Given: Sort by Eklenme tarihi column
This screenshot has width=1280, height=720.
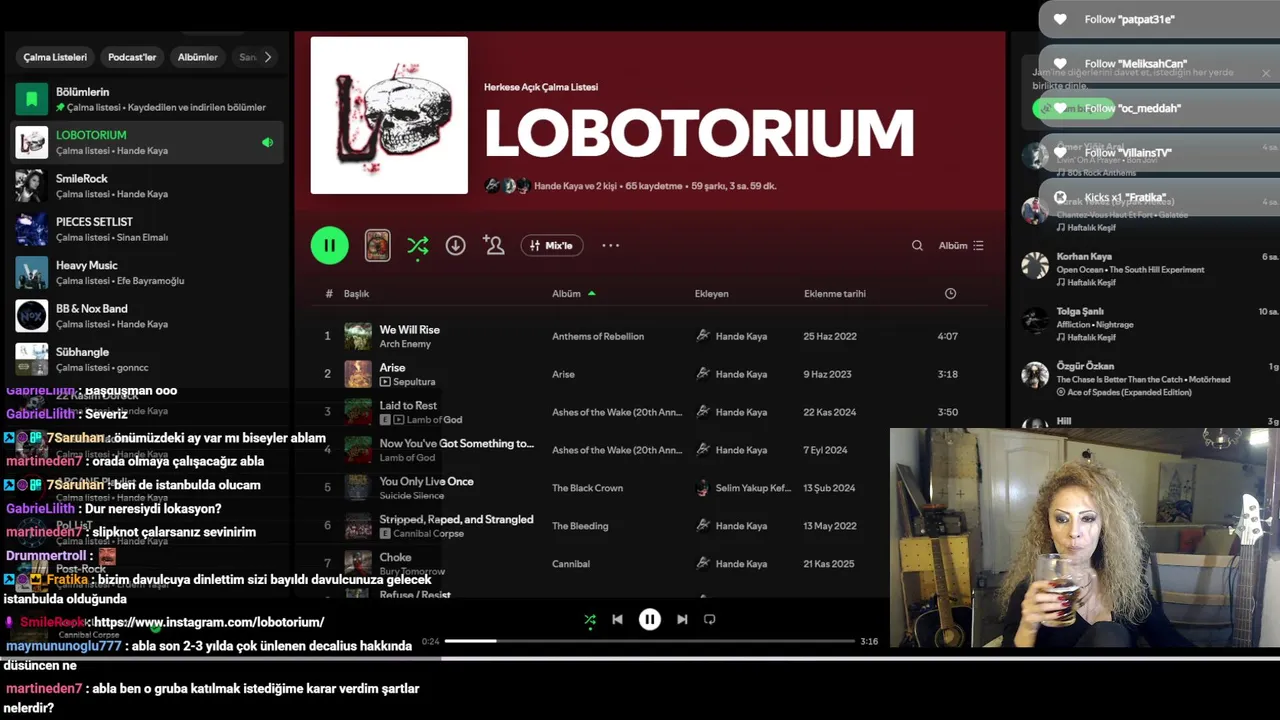Looking at the screenshot, I should point(835,294).
